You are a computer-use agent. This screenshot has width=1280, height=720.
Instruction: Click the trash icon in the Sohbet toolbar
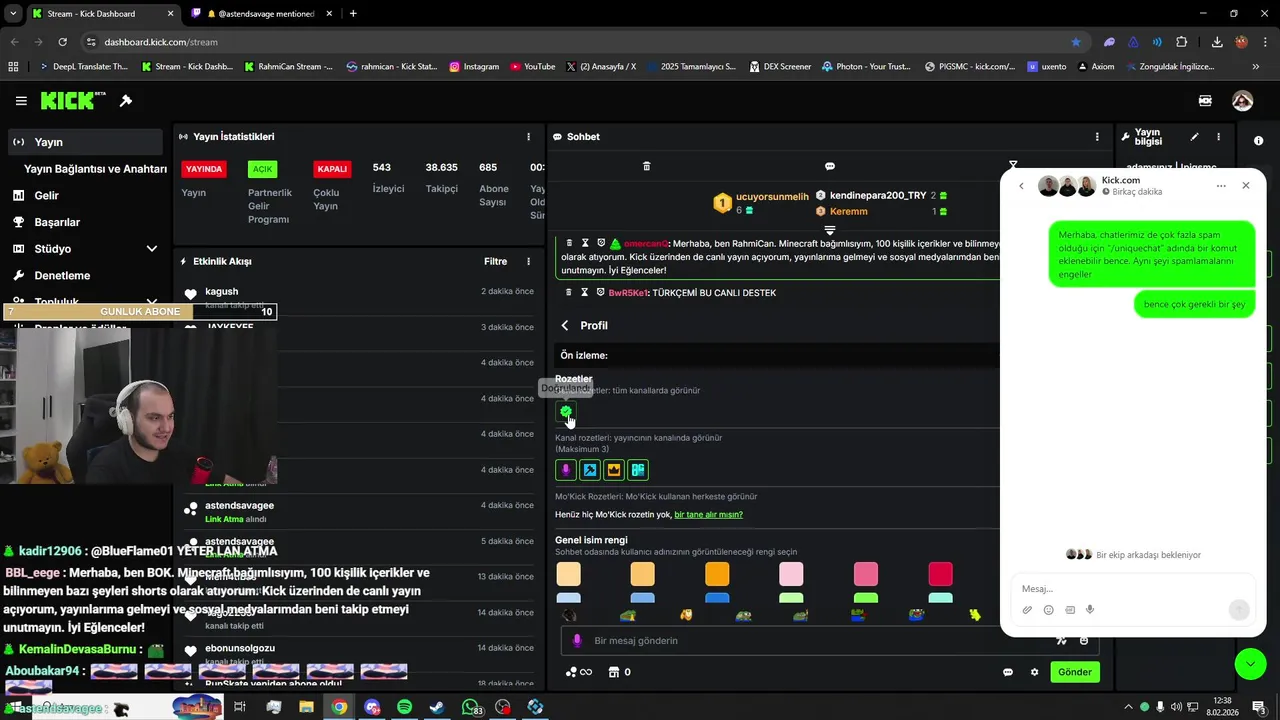[x=646, y=166]
